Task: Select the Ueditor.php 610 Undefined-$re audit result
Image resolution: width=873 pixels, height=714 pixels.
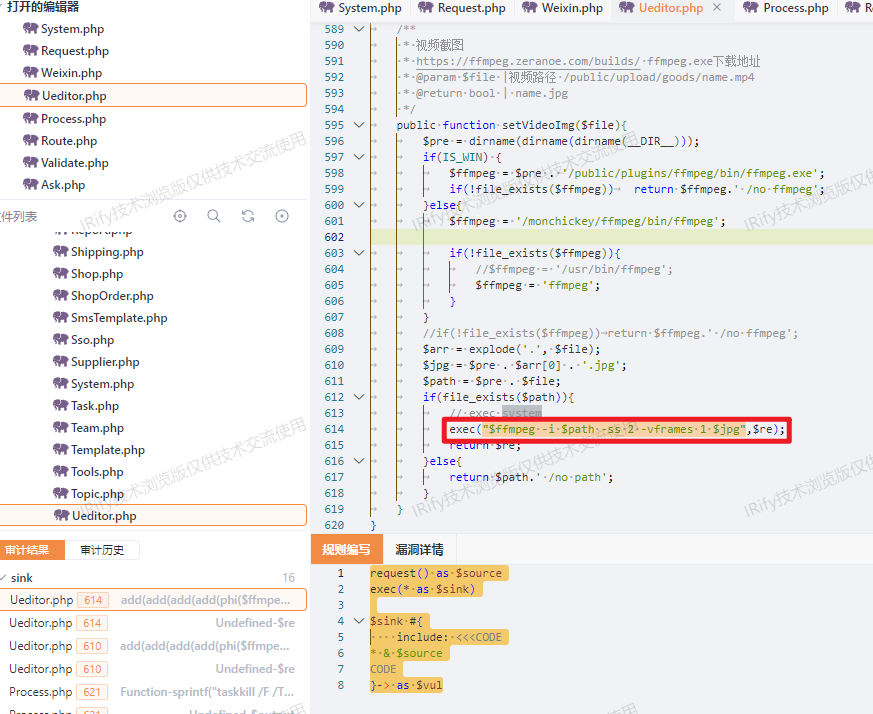Action: (x=153, y=669)
